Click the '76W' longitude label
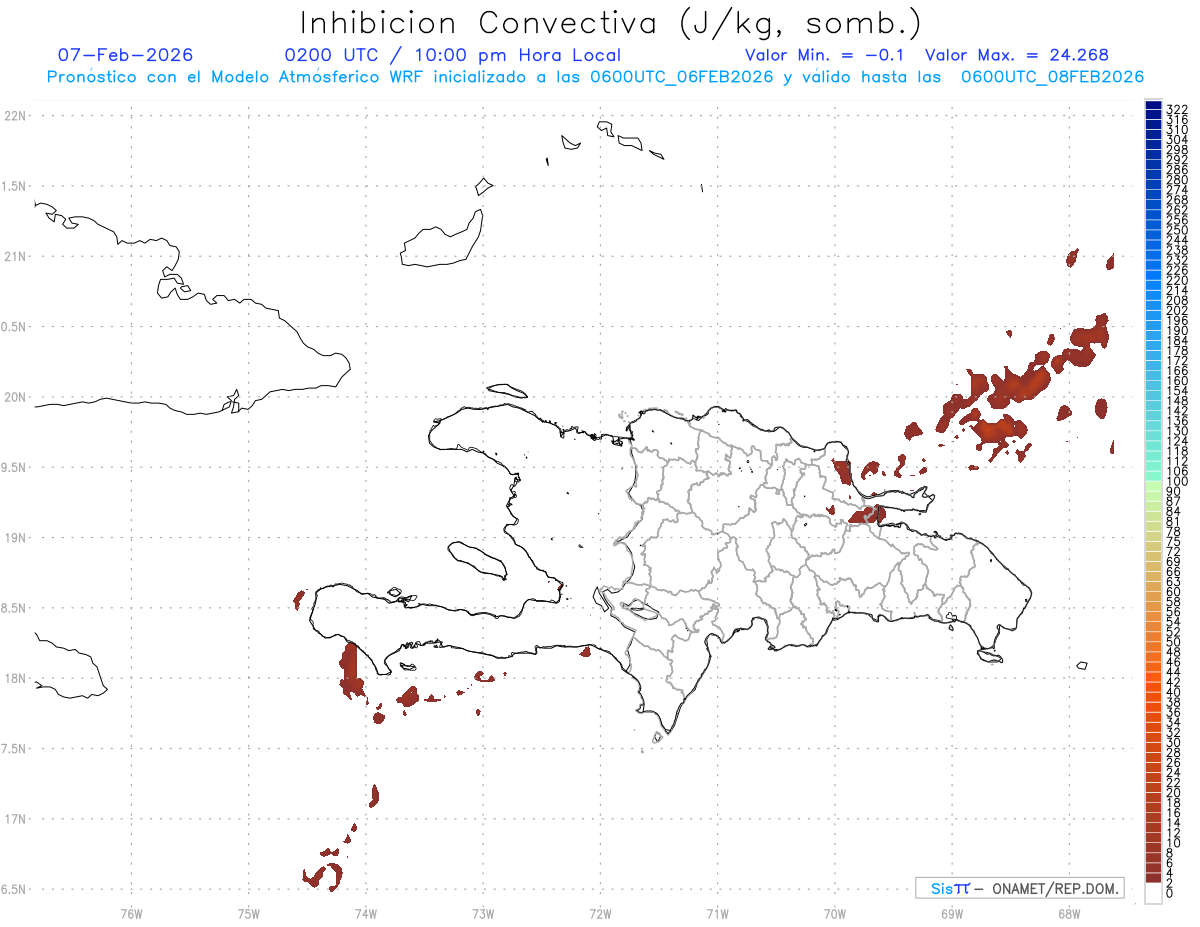 point(131,912)
